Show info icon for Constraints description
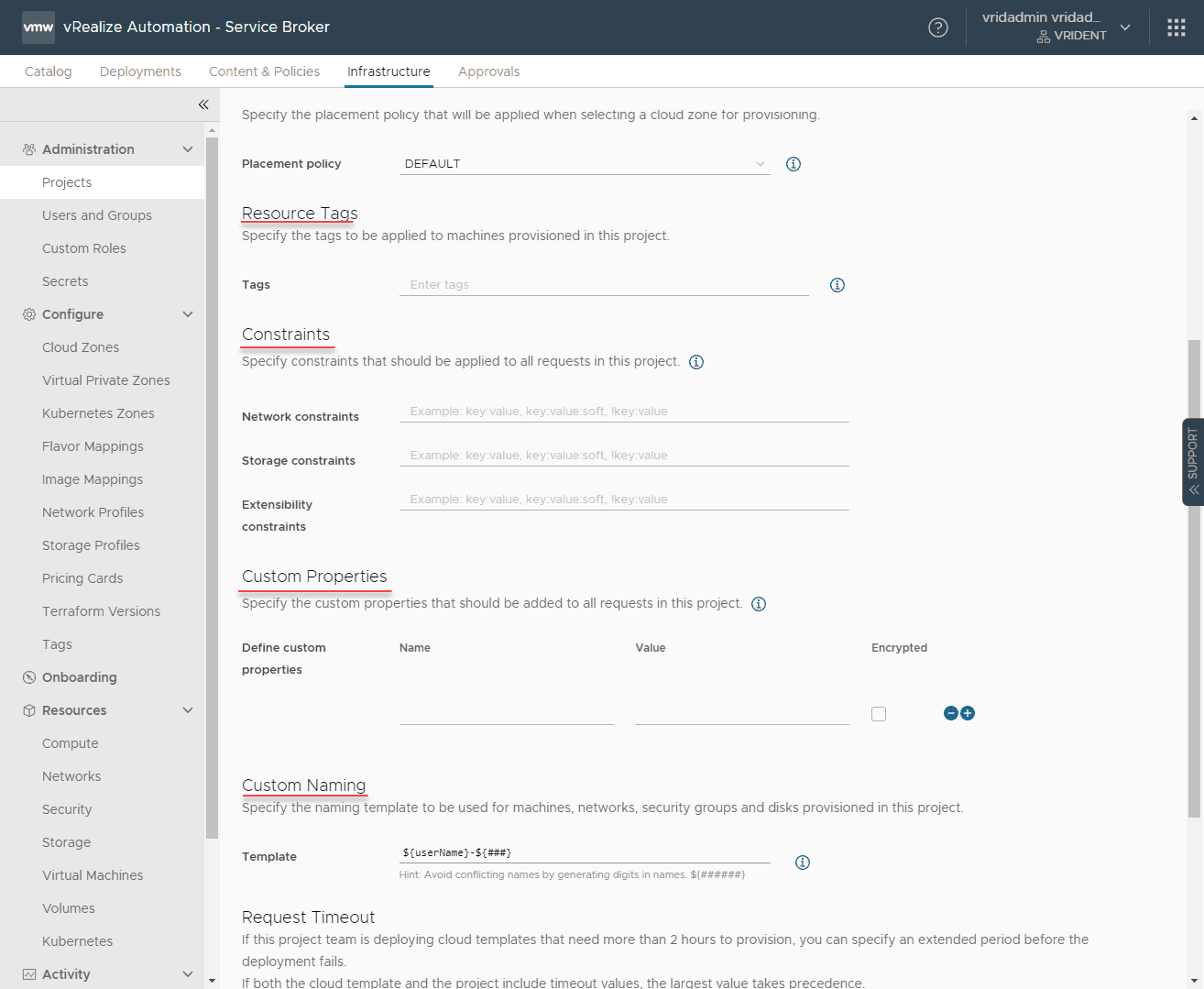This screenshot has width=1204, height=989. [696, 362]
